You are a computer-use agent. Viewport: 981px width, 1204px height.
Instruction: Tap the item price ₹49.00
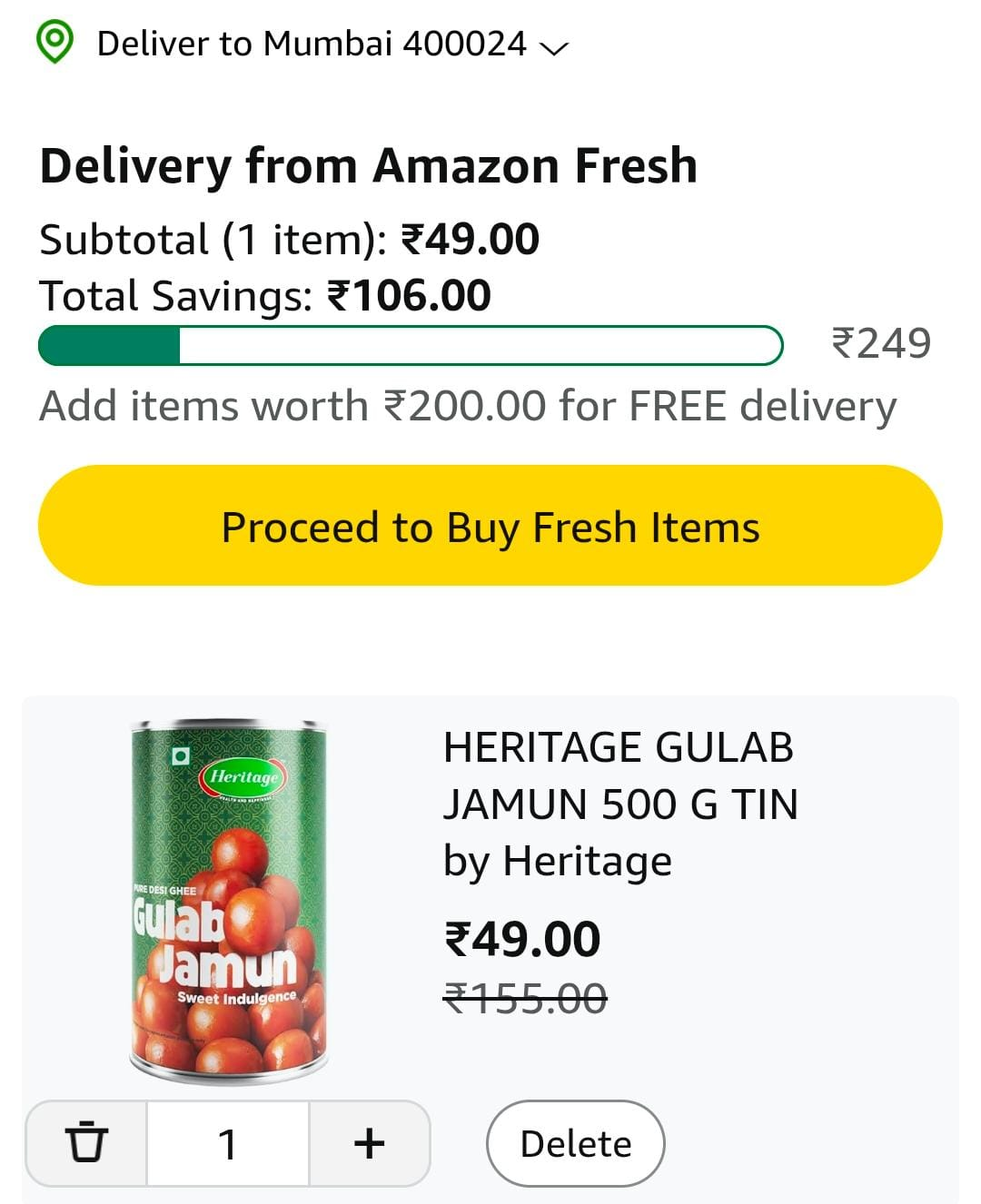(x=521, y=939)
